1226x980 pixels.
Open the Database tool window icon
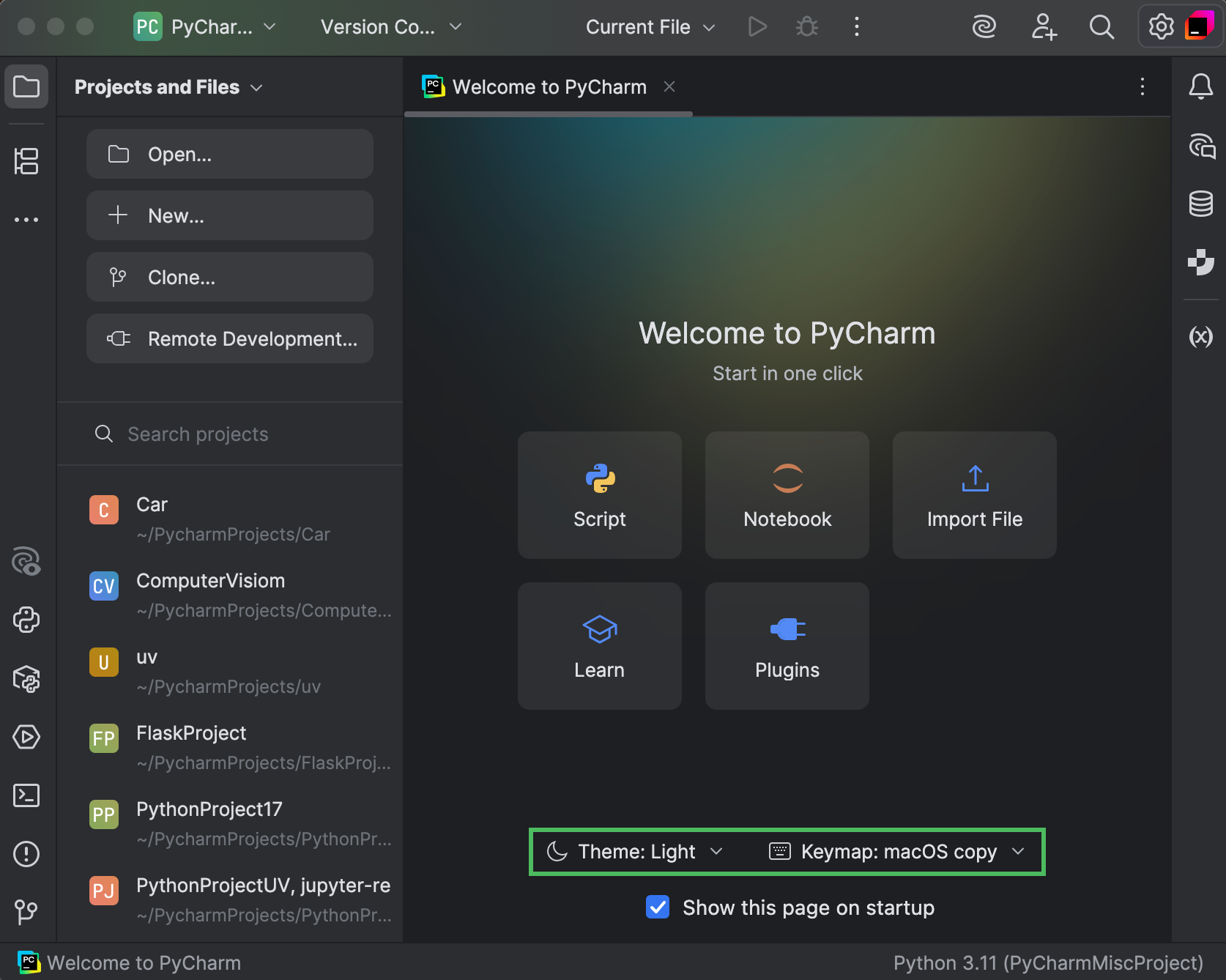(1200, 204)
